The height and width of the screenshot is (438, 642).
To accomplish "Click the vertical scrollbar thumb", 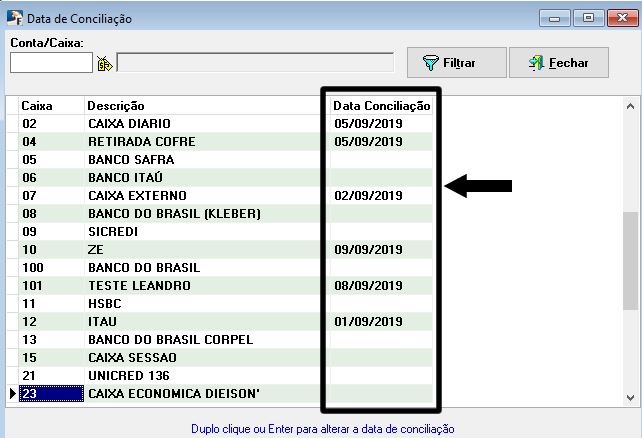I will click(630, 260).
